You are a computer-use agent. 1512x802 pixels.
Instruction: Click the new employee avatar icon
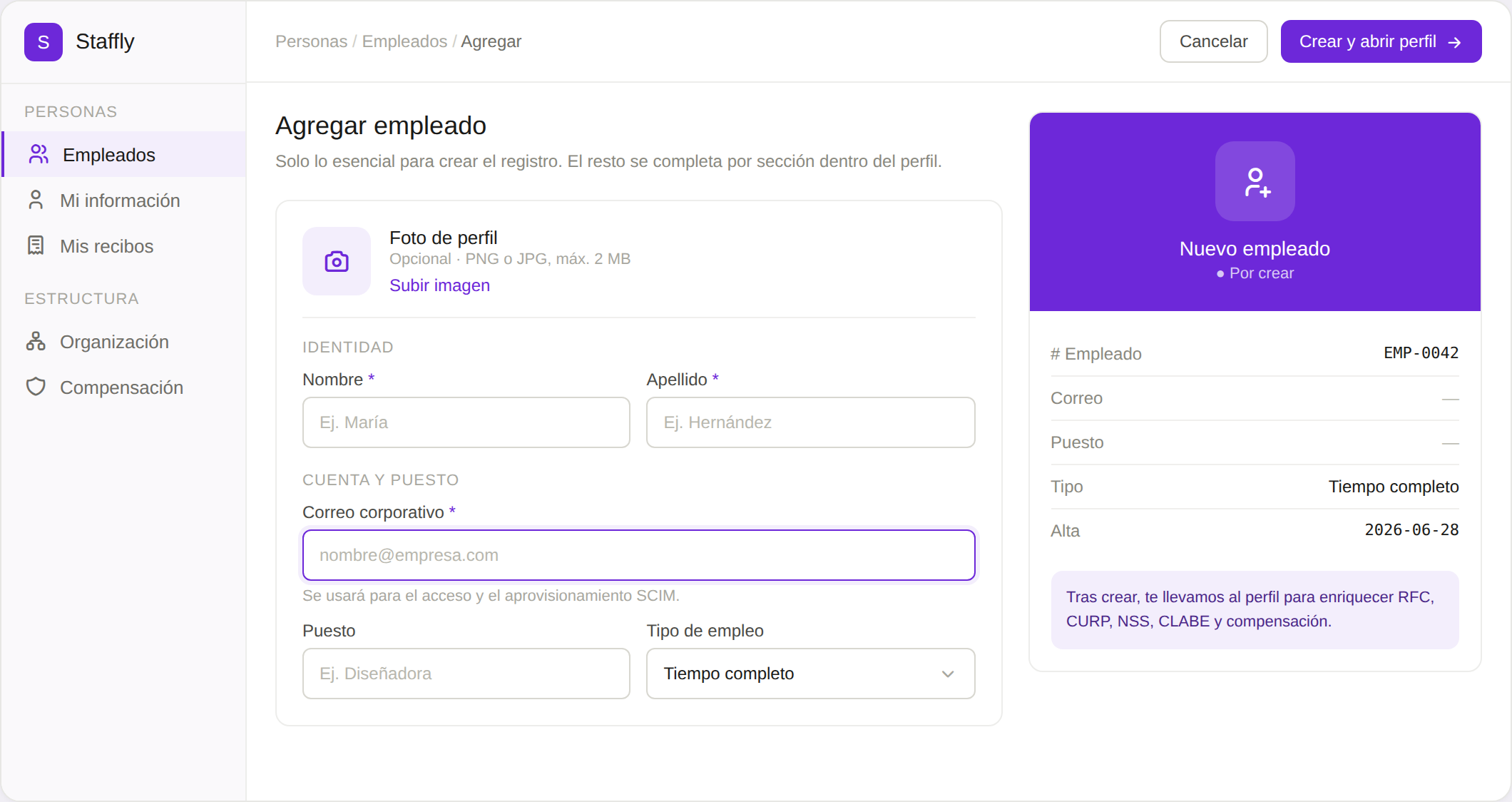coord(1255,181)
